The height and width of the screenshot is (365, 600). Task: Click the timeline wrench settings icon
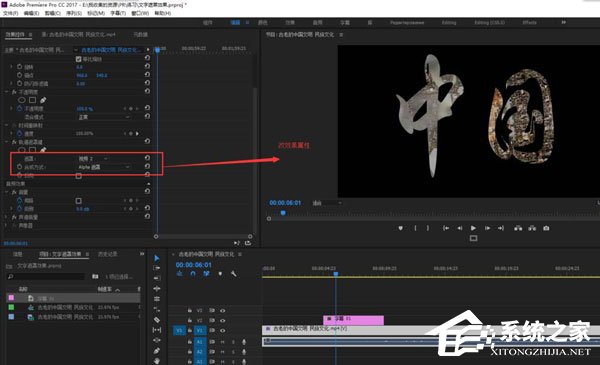pyautogui.click(x=233, y=274)
